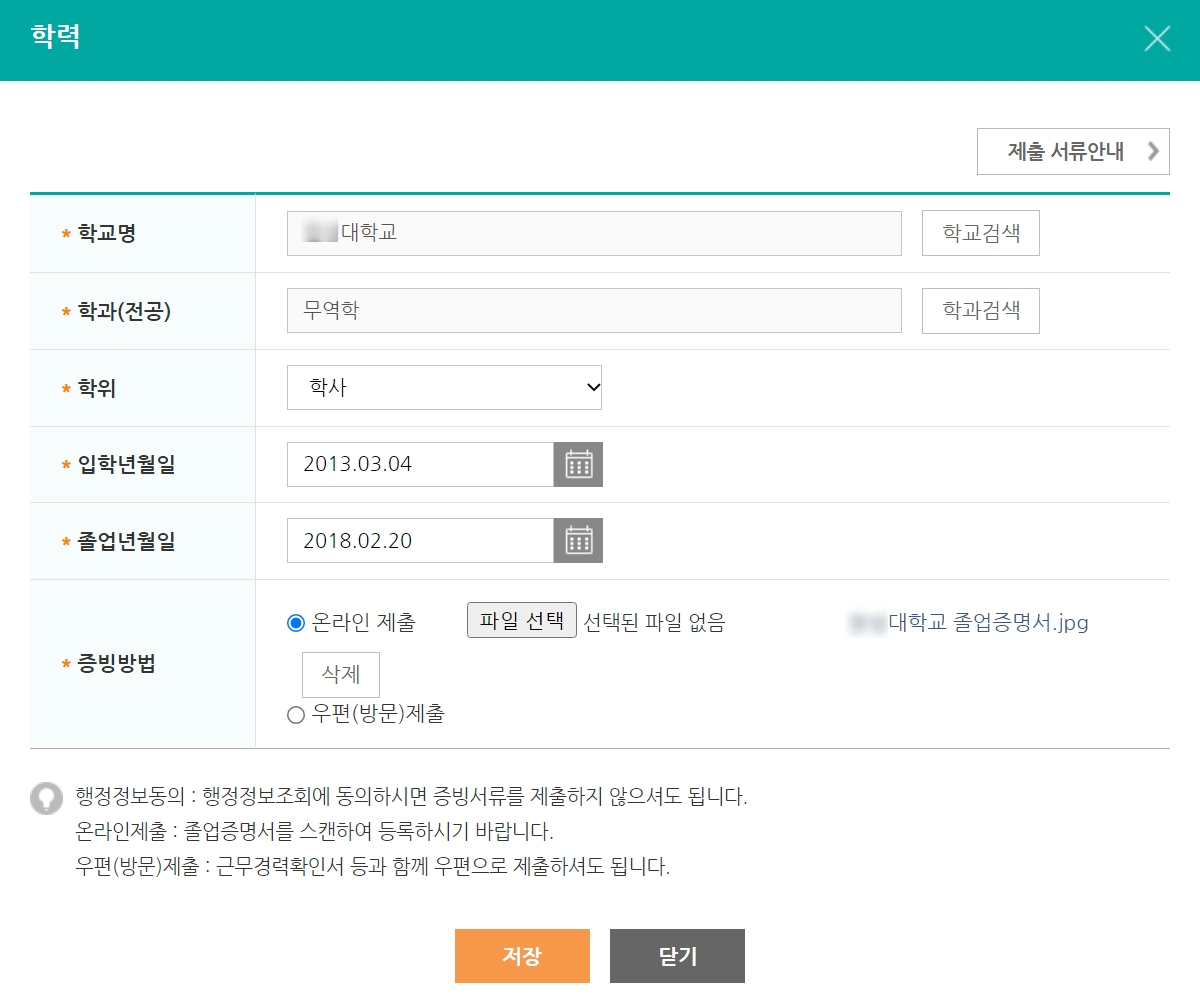The image size is (1200, 1001).
Task: Click the lightbulb tip icon
Action: click(x=46, y=798)
